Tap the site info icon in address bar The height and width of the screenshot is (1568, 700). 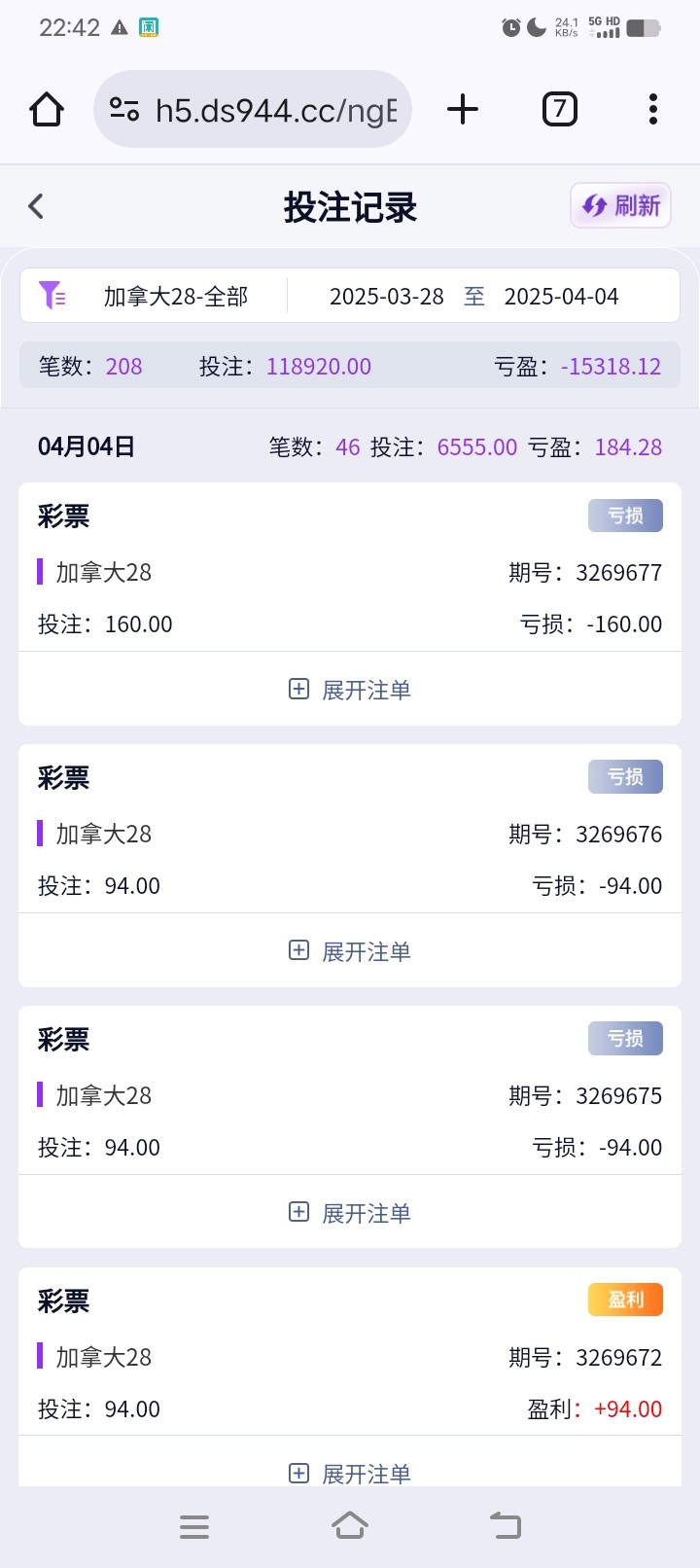[x=124, y=110]
